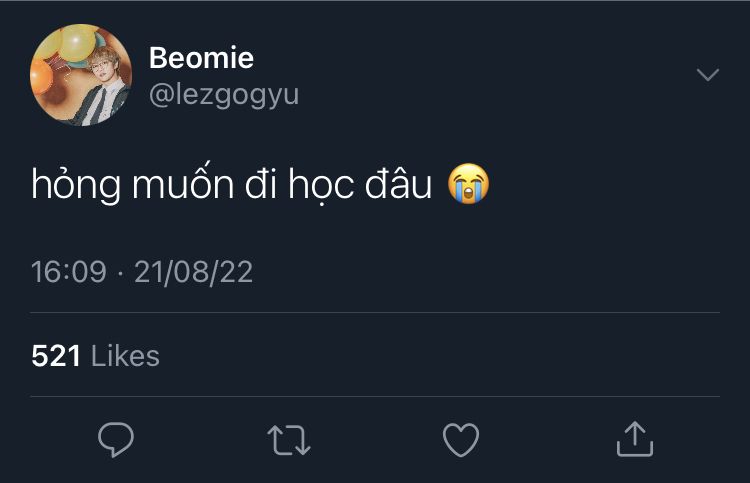Viewport: 750px width, 483px height.
Task: Click the yellow balloon in the avatar
Action: [76, 42]
